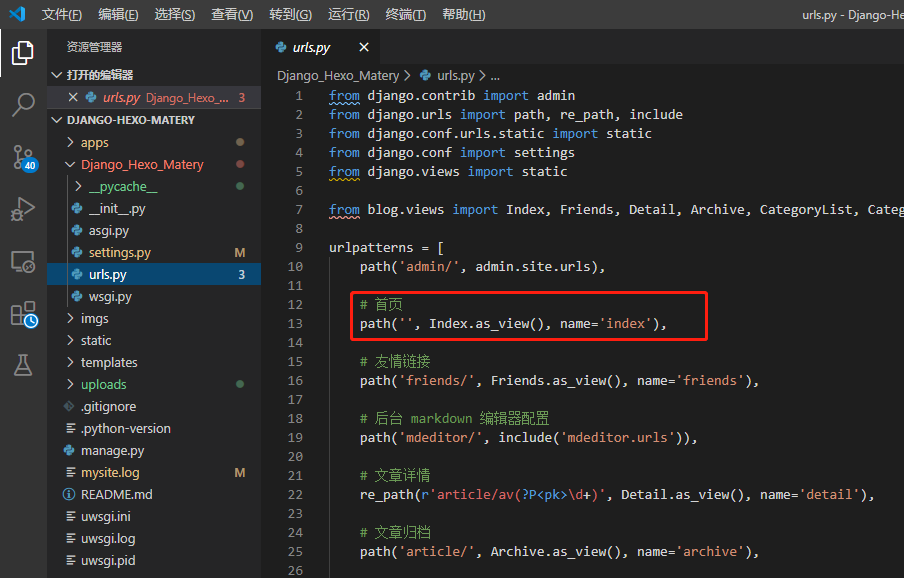Open the Explorer view in activity bar
Viewport: 904px width, 578px height.
pyautogui.click(x=23, y=53)
